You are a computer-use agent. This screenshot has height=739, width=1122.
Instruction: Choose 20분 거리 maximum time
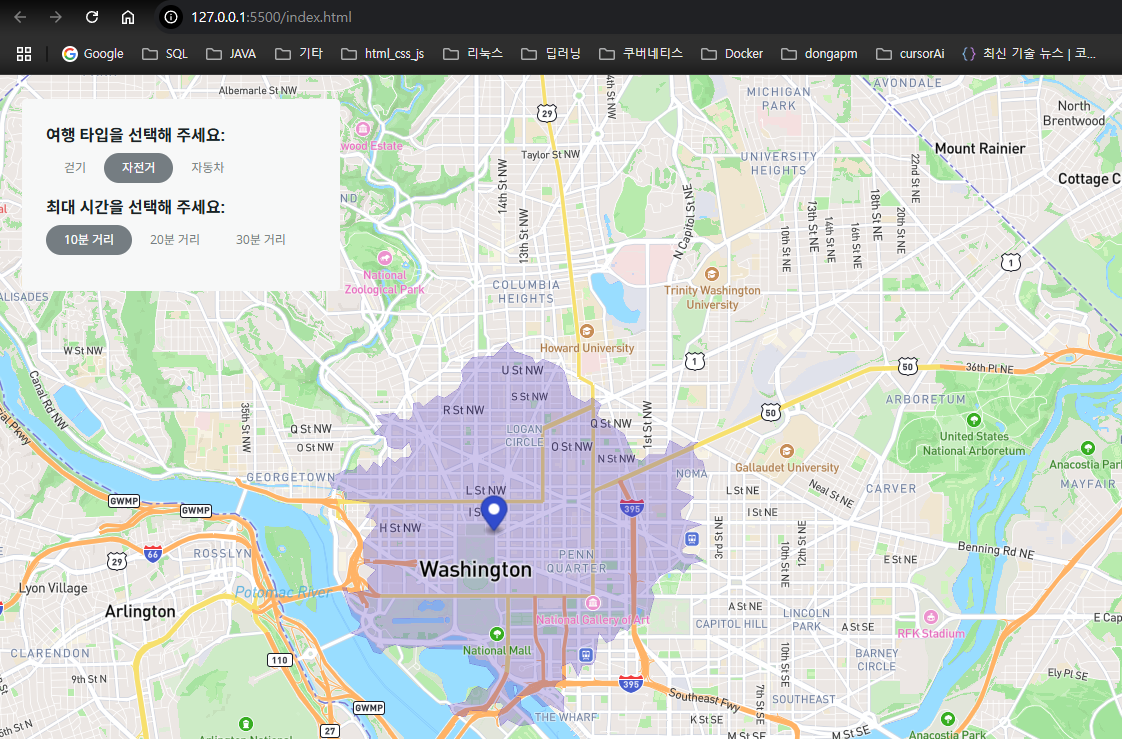175,240
